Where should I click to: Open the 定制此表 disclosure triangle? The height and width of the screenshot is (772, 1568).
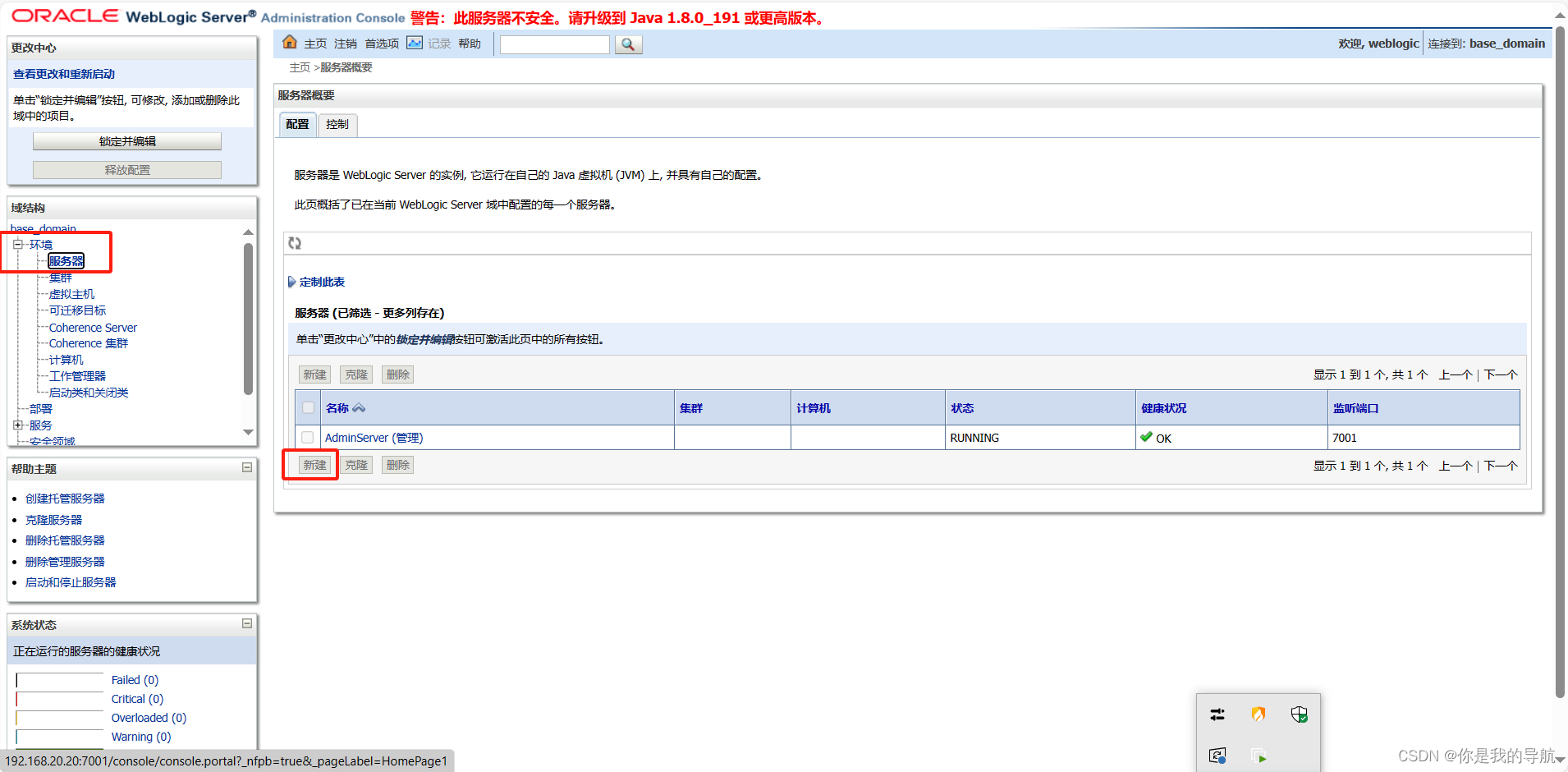click(293, 281)
